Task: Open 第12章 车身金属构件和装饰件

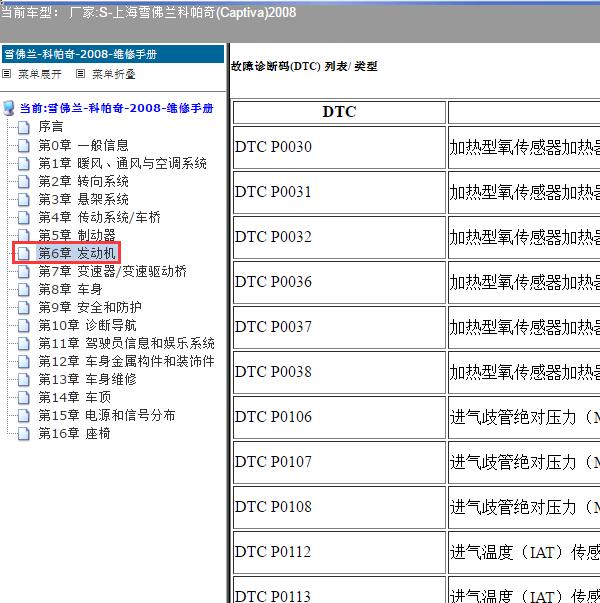Action: point(127,361)
